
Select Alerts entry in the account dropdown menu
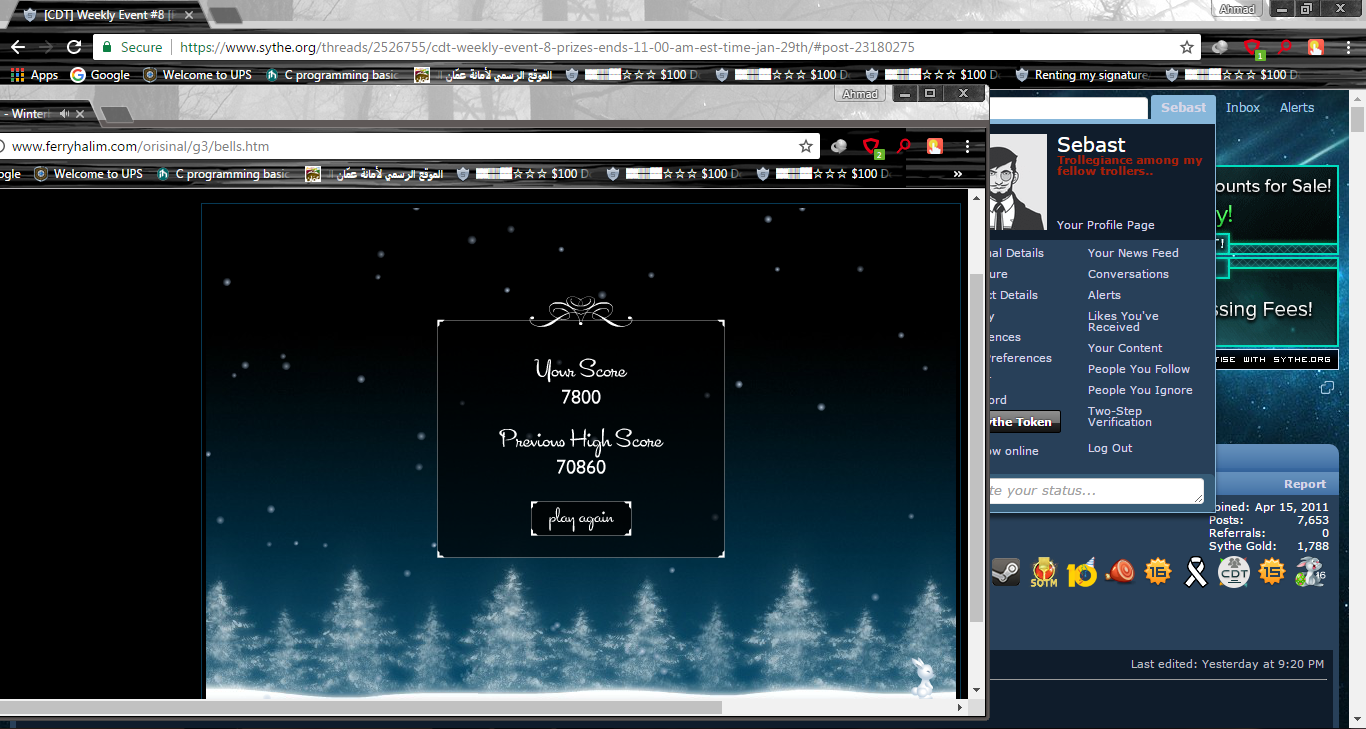tap(1104, 295)
